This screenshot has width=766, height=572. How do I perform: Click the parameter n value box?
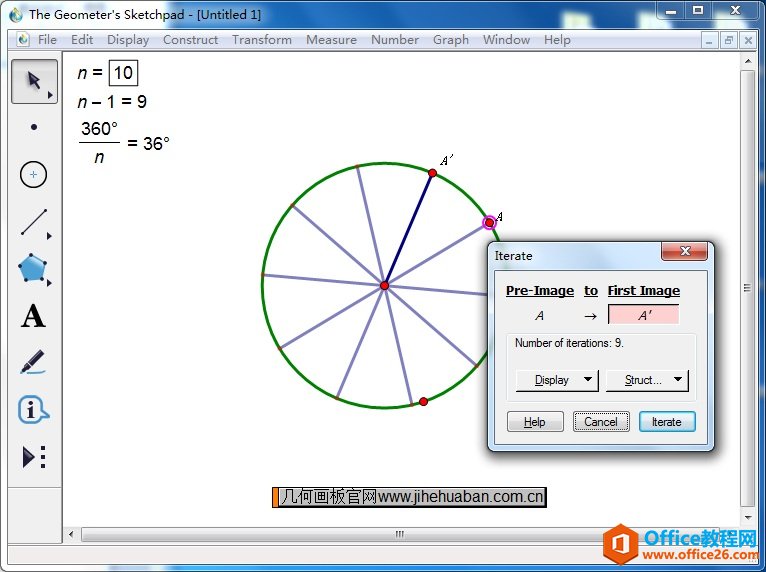click(x=123, y=73)
